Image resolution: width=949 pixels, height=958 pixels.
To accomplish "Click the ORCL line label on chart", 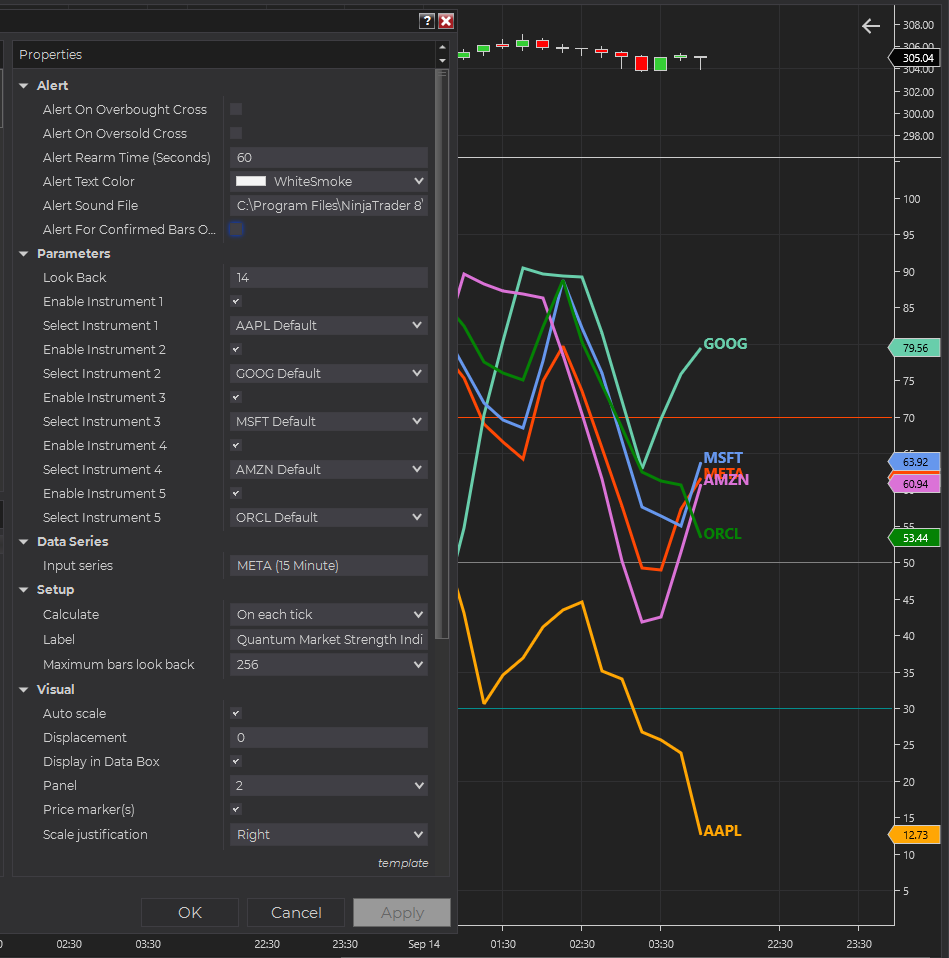I will point(722,534).
